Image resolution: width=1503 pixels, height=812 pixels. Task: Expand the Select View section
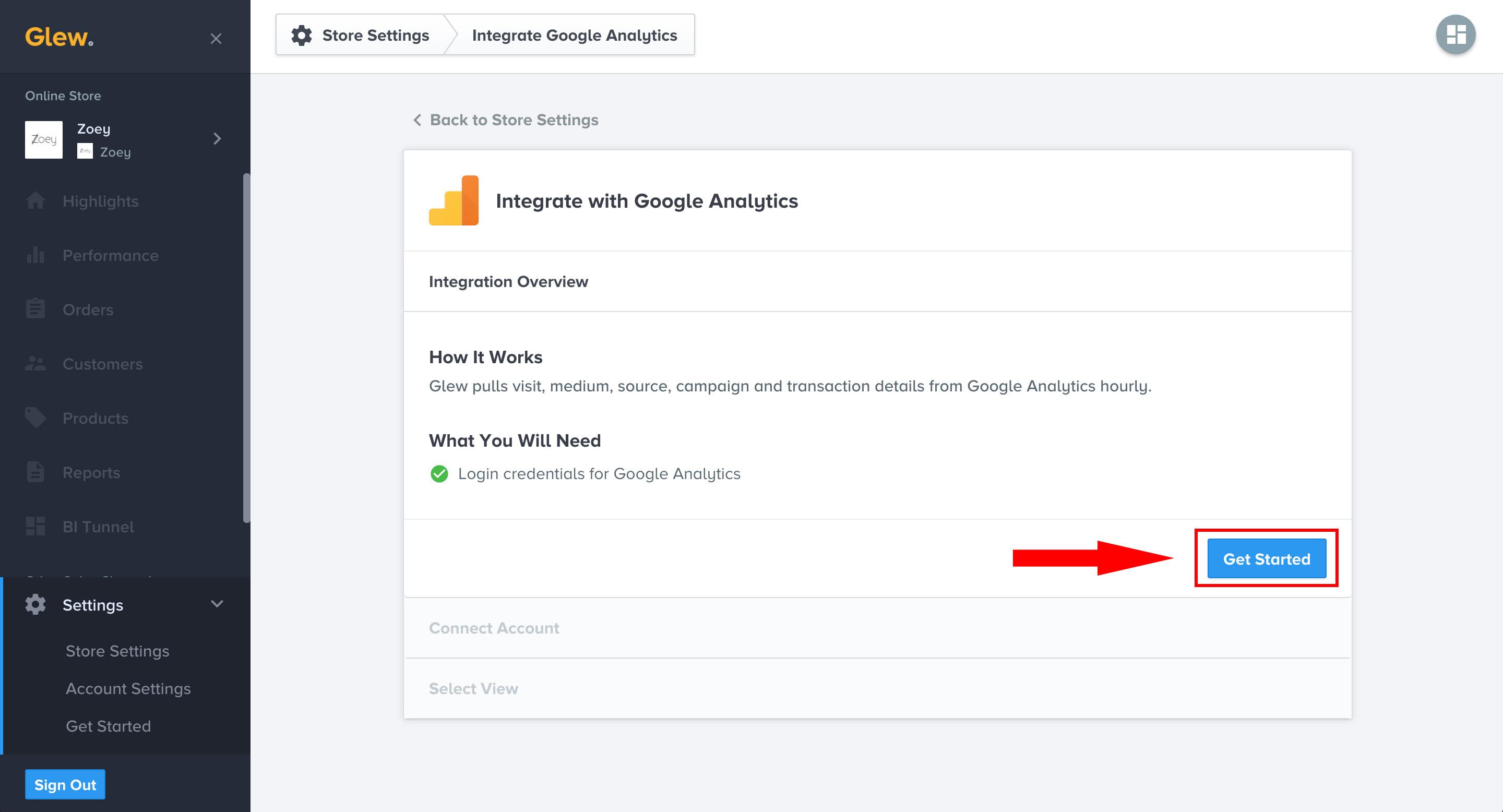click(x=473, y=688)
